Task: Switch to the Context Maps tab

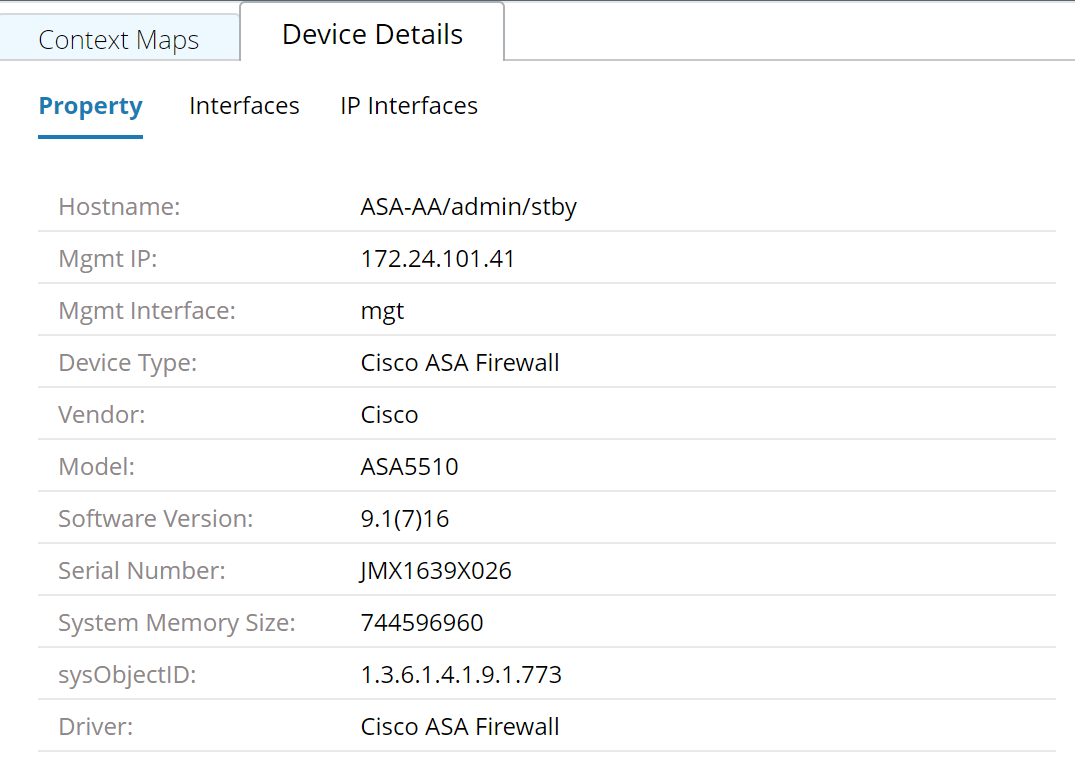Action: 118,39
